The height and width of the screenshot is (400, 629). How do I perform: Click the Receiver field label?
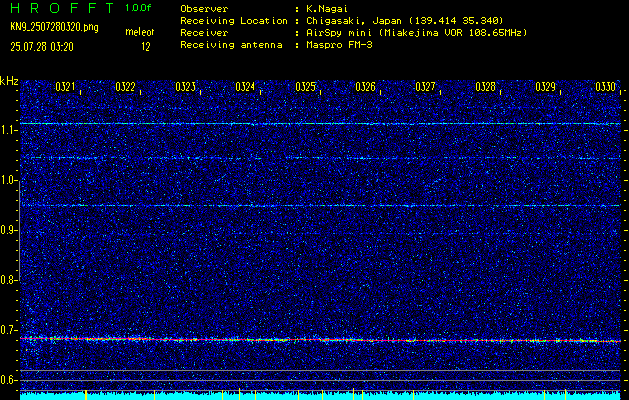pos(204,32)
